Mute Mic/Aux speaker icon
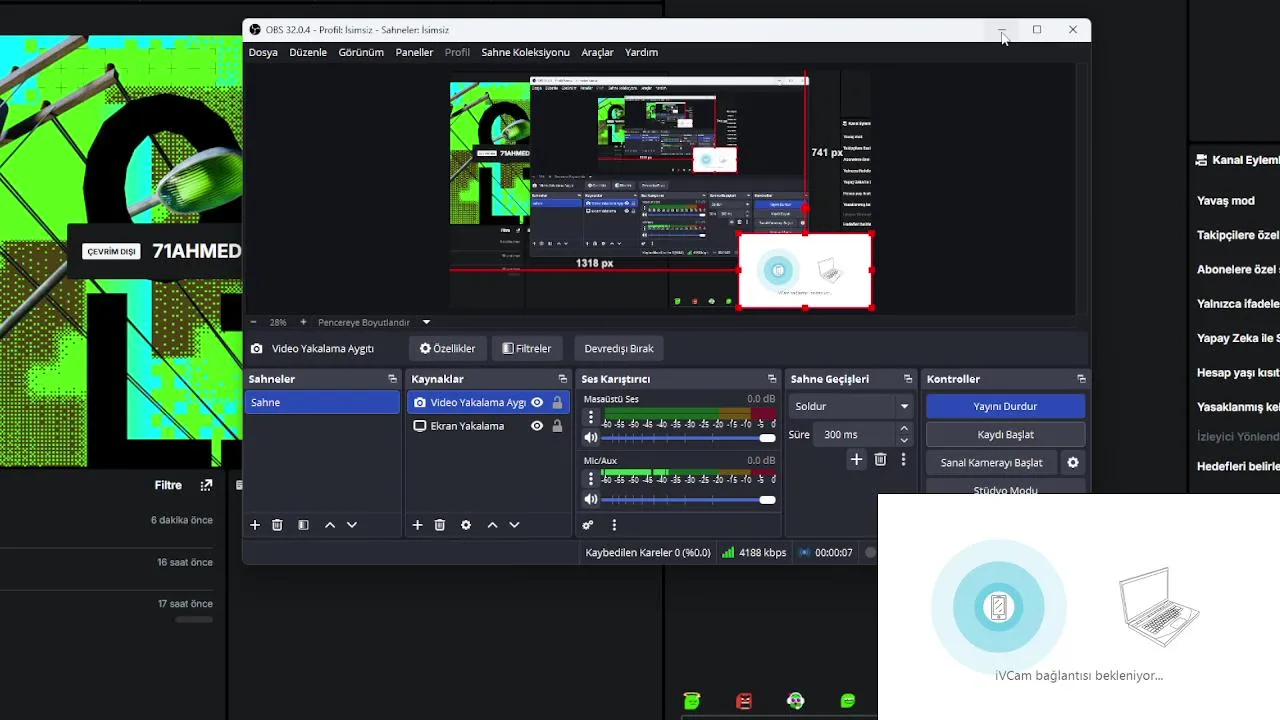 [590, 499]
